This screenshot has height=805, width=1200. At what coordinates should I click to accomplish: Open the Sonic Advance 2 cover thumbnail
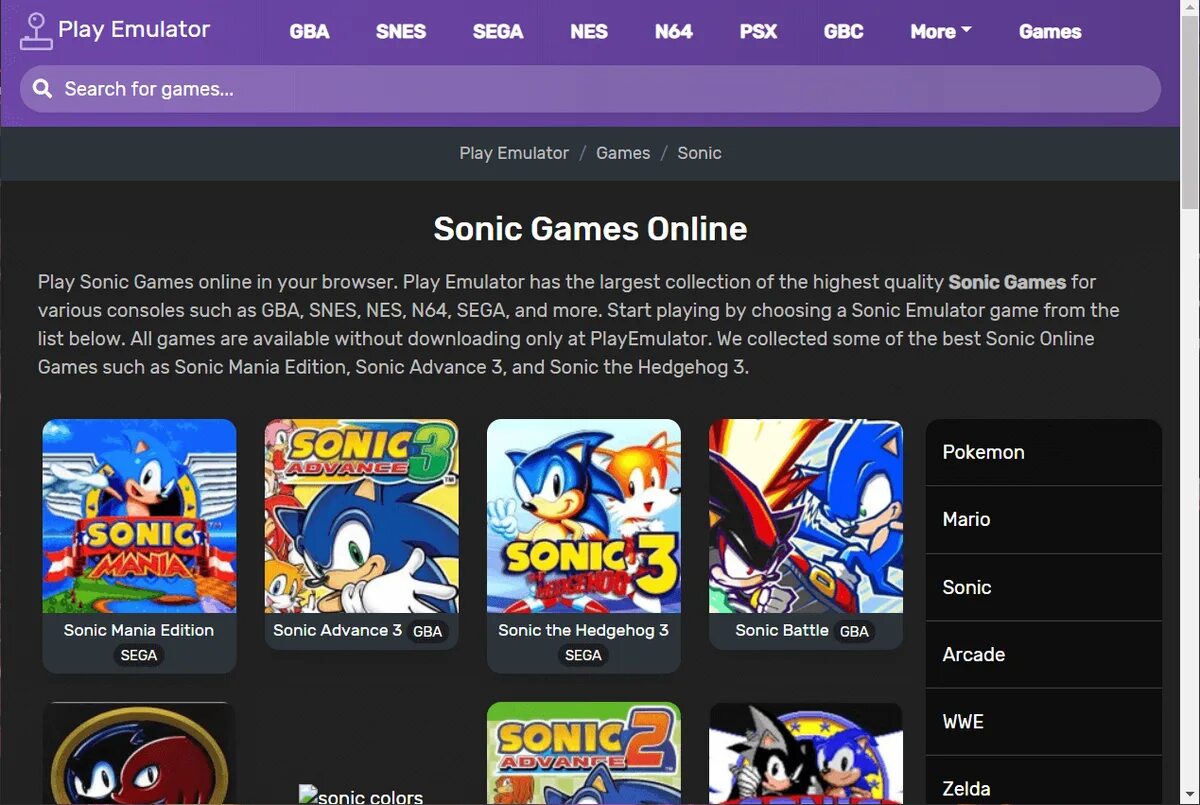(x=584, y=753)
